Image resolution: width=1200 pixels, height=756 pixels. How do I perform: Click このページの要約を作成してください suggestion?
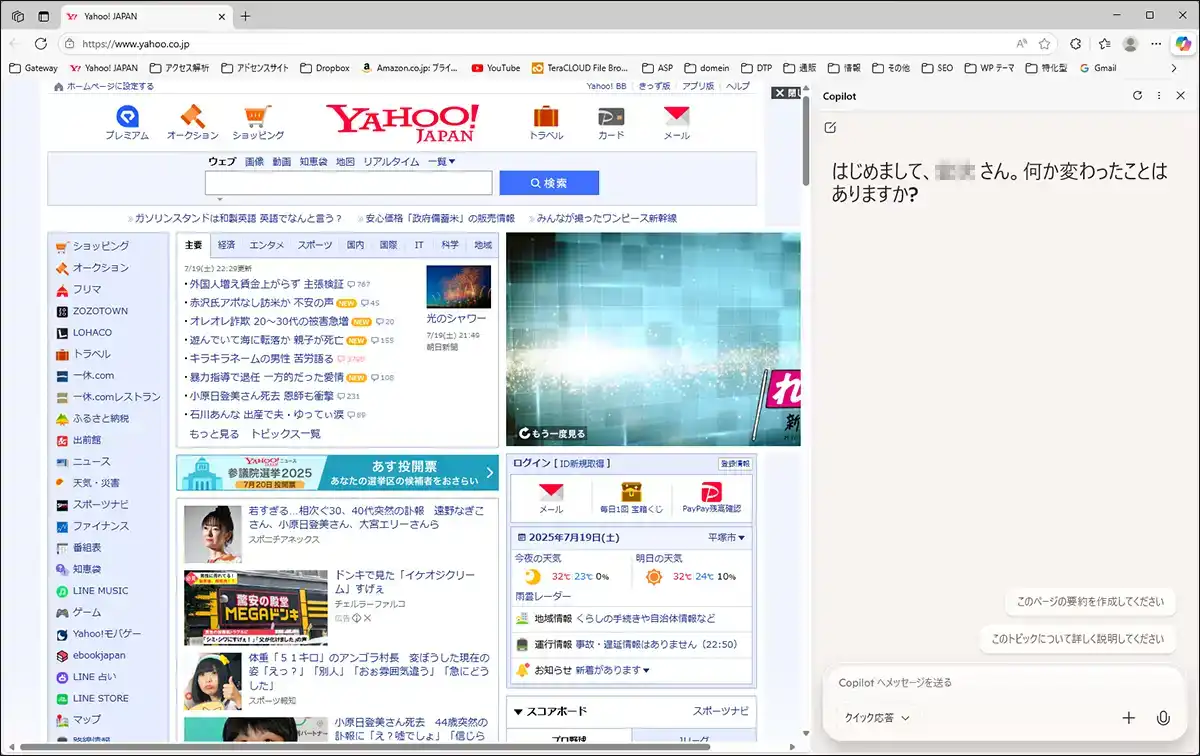pyautogui.click(x=1090, y=602)
